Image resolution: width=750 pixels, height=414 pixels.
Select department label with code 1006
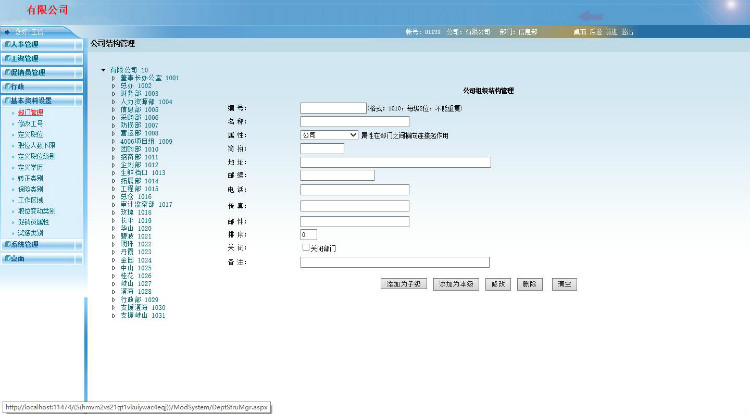click(139, 117)
